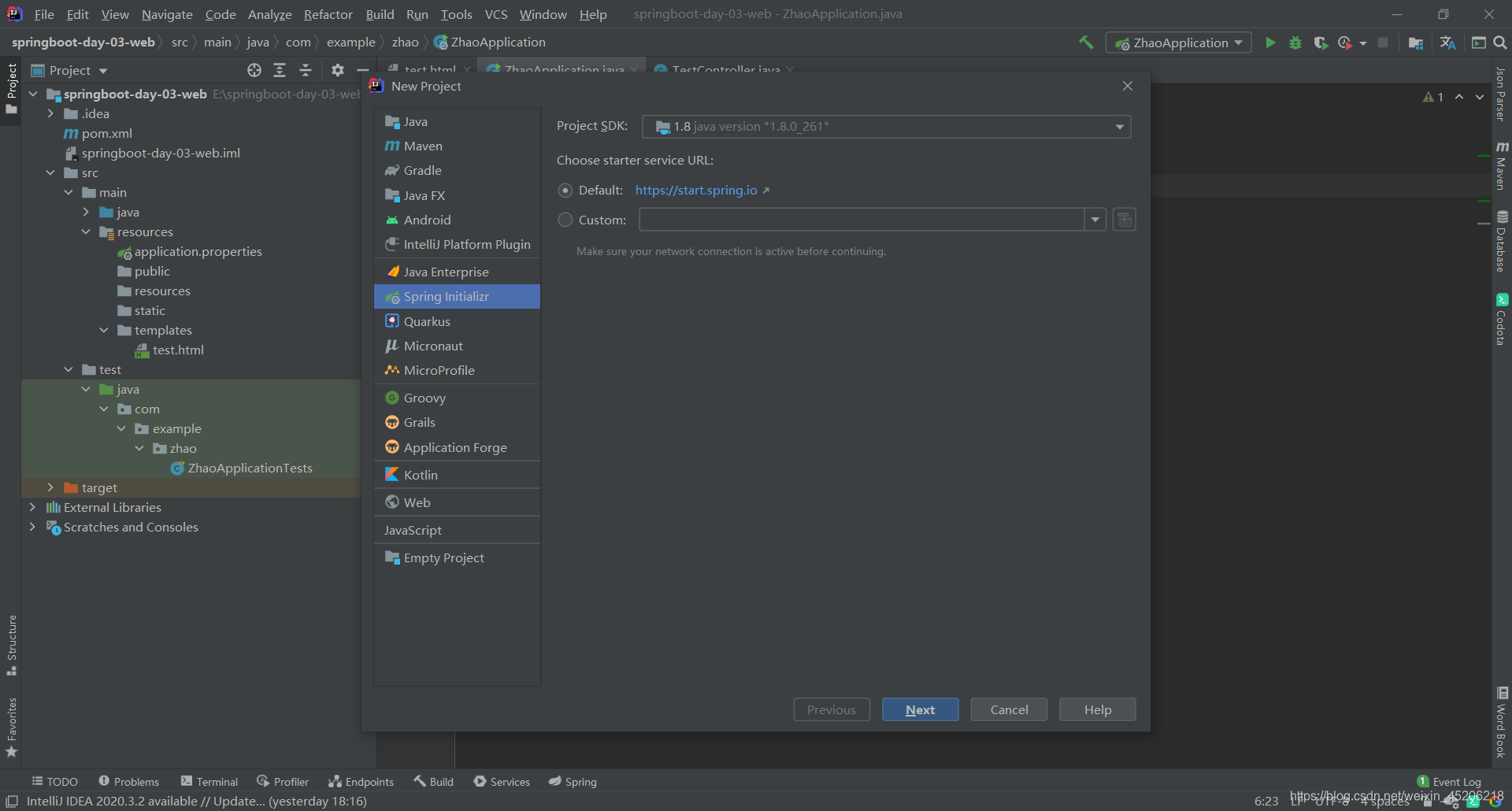Image resolution: width=1512 pixels, height=811 pixels.
Task: Select Empty Project type
Action: point(457,558)
